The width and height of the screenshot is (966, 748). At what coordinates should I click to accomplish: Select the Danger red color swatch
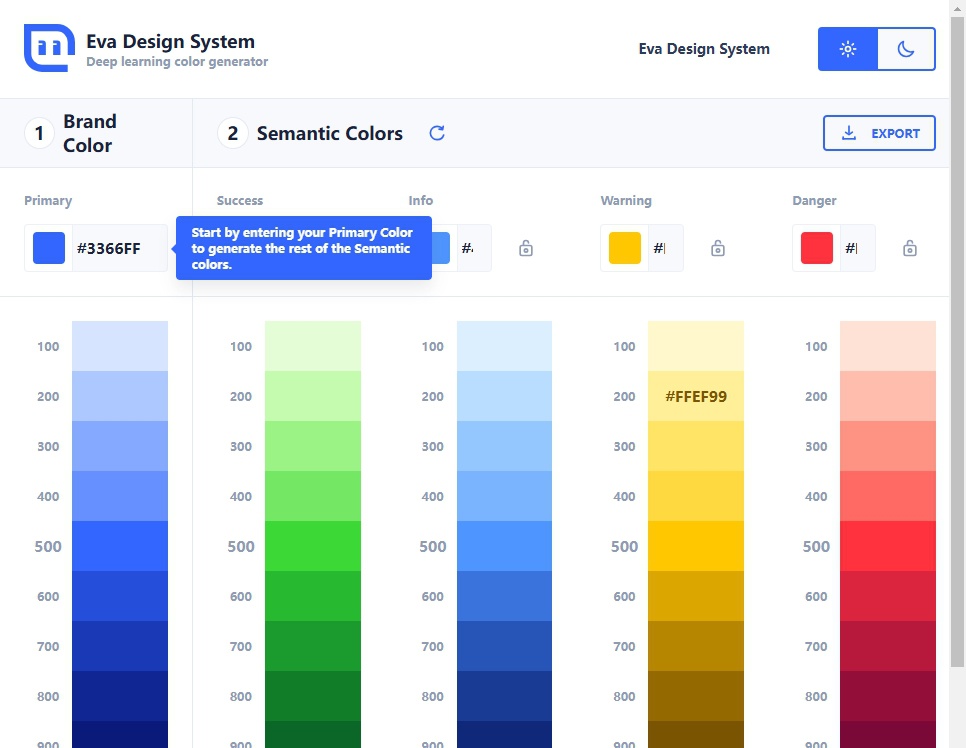coord(816,247)
